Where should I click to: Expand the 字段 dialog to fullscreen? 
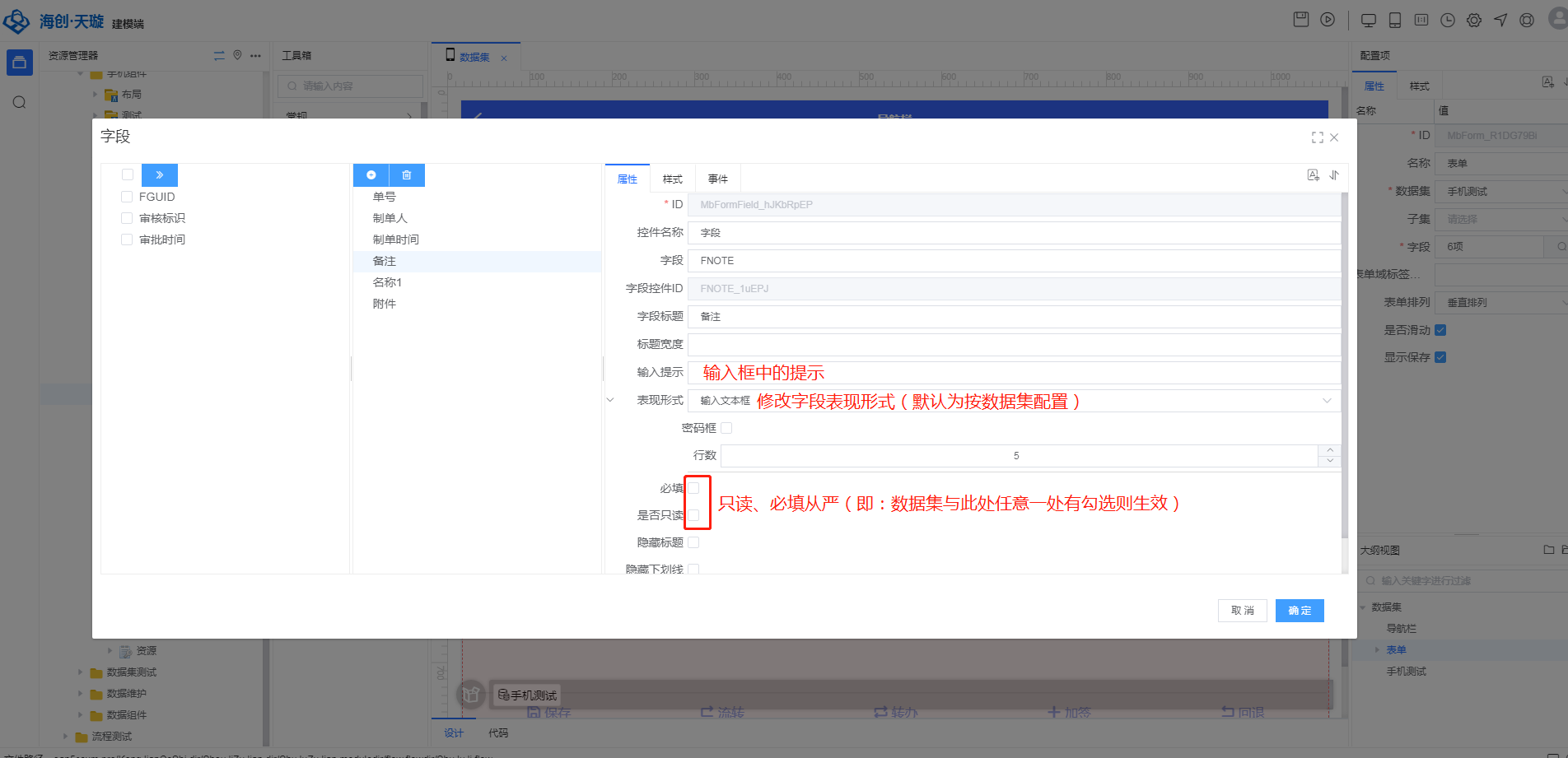click(x=1317, y=137)
